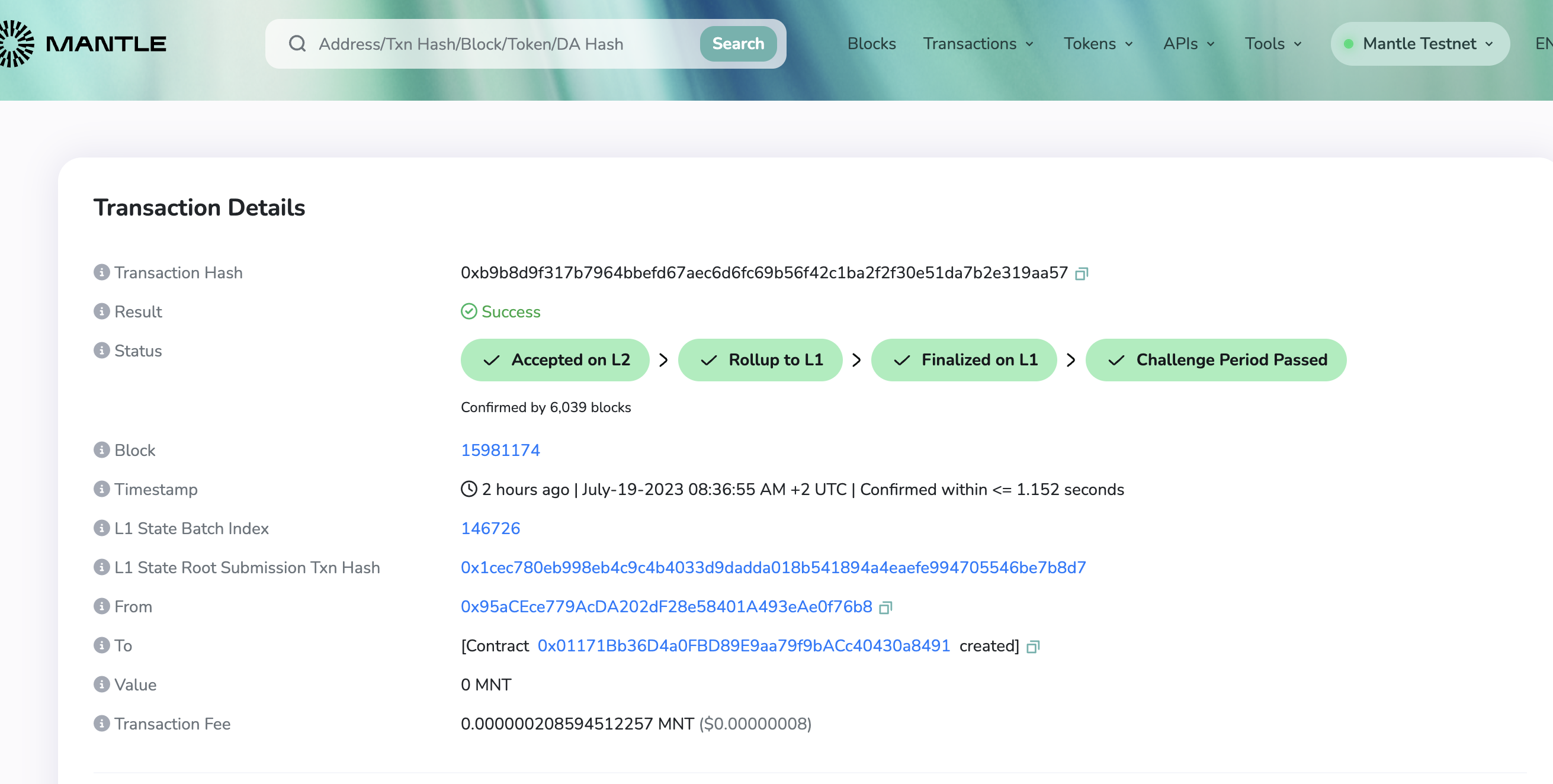Screen dimensions: 1553x784
Task: Open the APIs menu
Action: (x=1188, y=43)
